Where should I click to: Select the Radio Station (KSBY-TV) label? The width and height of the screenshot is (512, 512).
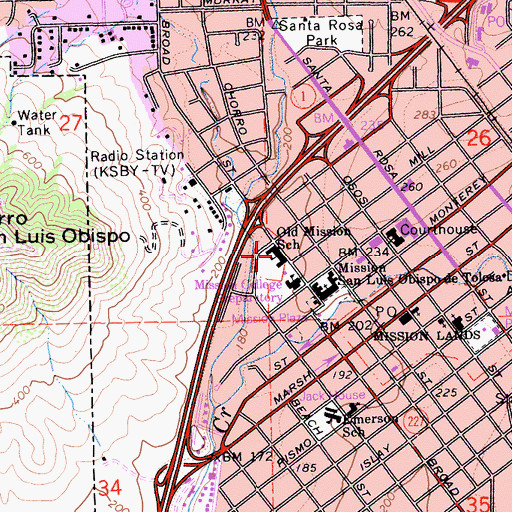[137, 163]
